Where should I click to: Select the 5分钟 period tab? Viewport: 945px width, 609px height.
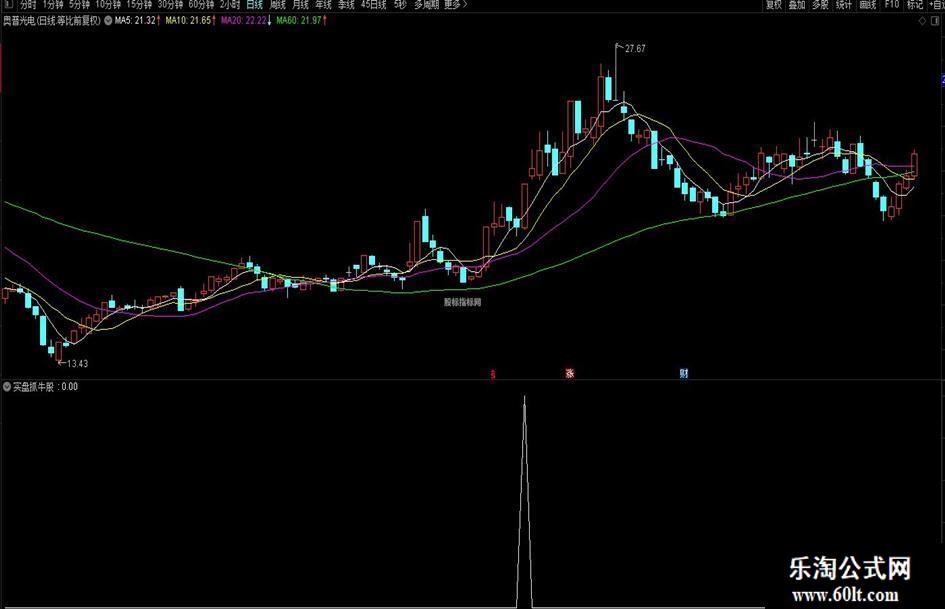(x=79, y=5)
